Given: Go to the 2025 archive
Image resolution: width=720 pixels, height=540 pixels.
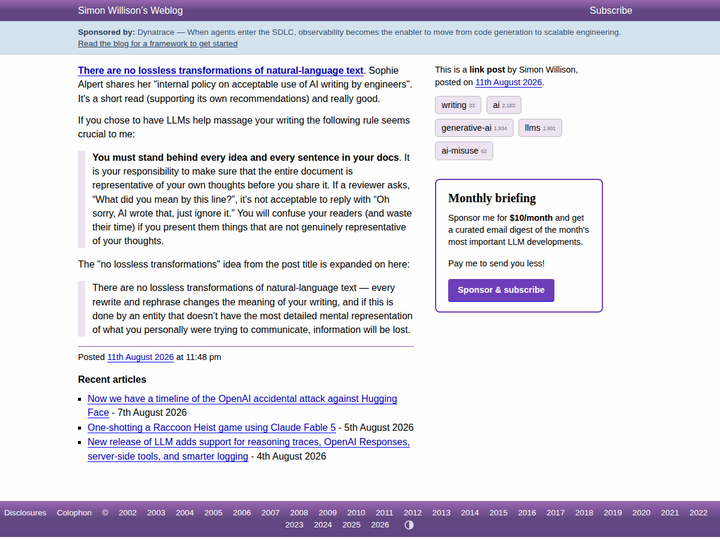Looking at the screenshot, I should pyautogui.click(x=351, y=525).
